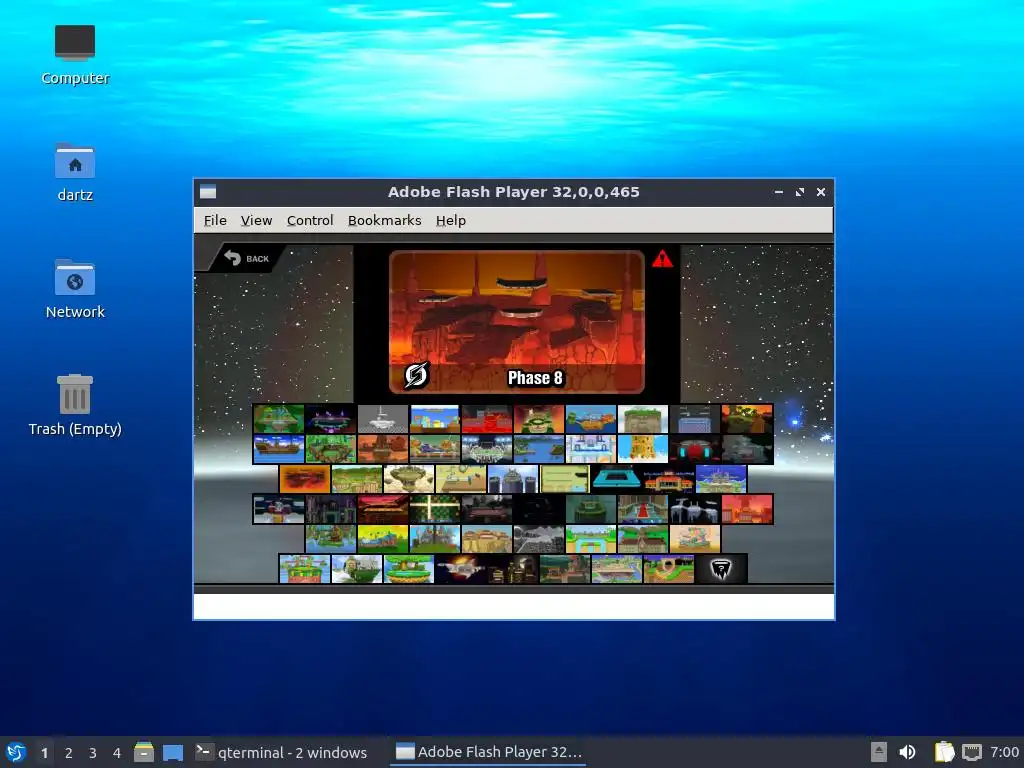Click the show desktop taskbar icon
This screenshot has height=768, width=1024.
click(173, 752)
